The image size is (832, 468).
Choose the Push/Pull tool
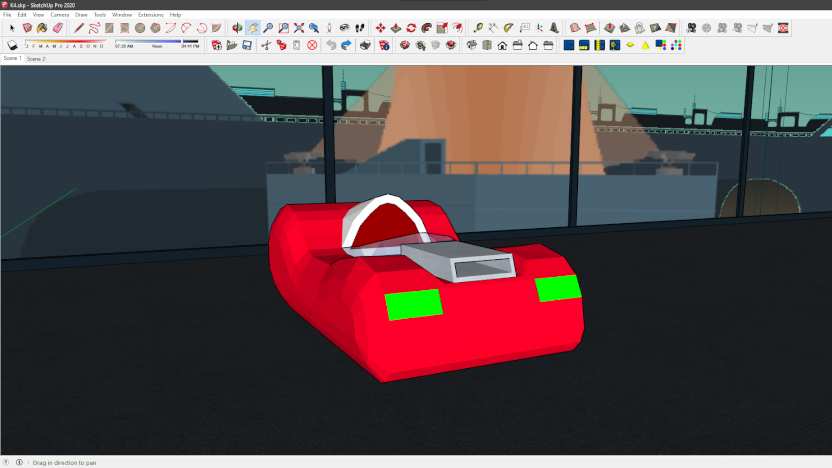click(396, 28)
